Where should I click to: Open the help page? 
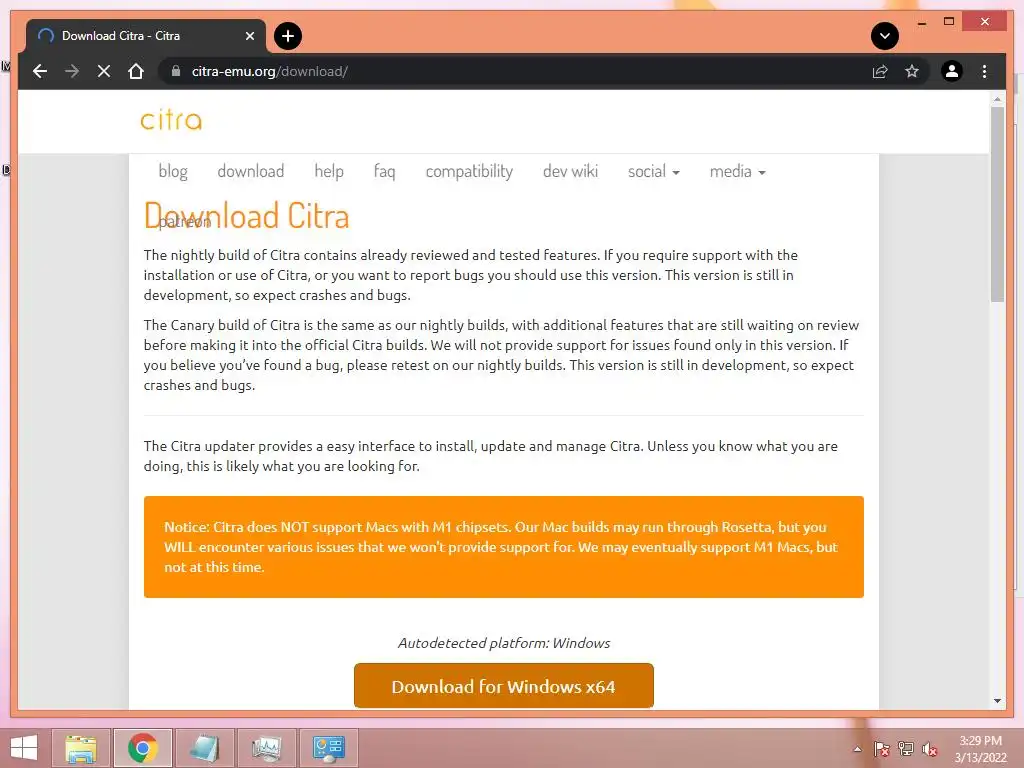[x=329, y=171]
